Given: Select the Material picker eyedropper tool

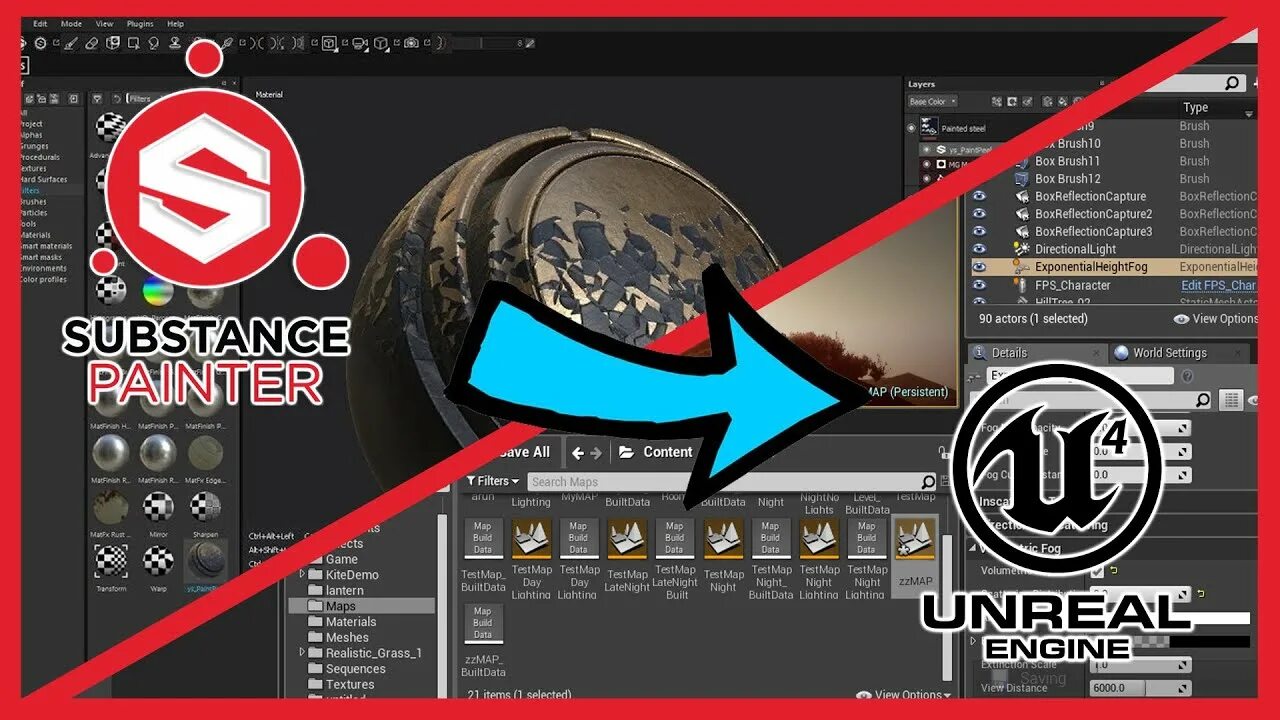Looking at the screenshot, I should click(x=228, y=43).
